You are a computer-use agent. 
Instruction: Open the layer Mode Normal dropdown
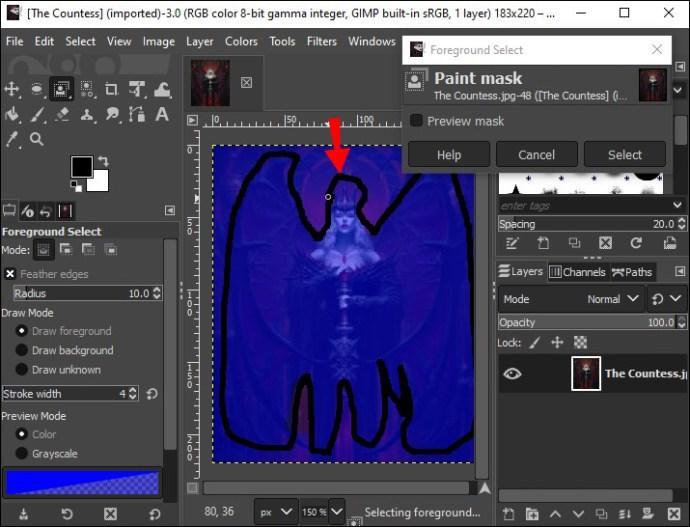[x=571, y=299]
